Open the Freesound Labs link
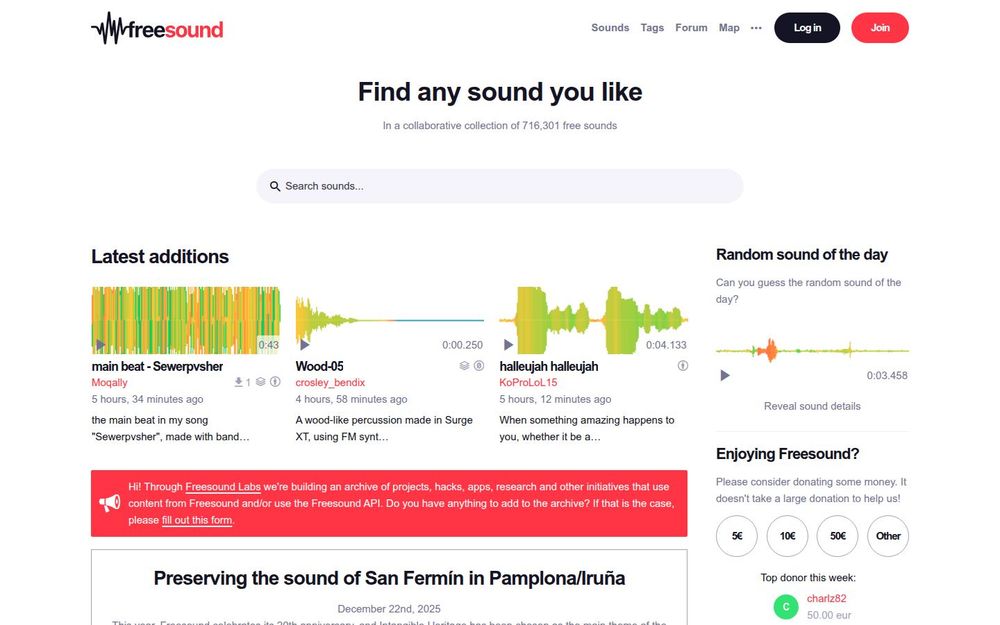1000x625 pixels. pyautogui.click(x=223, y=487)
